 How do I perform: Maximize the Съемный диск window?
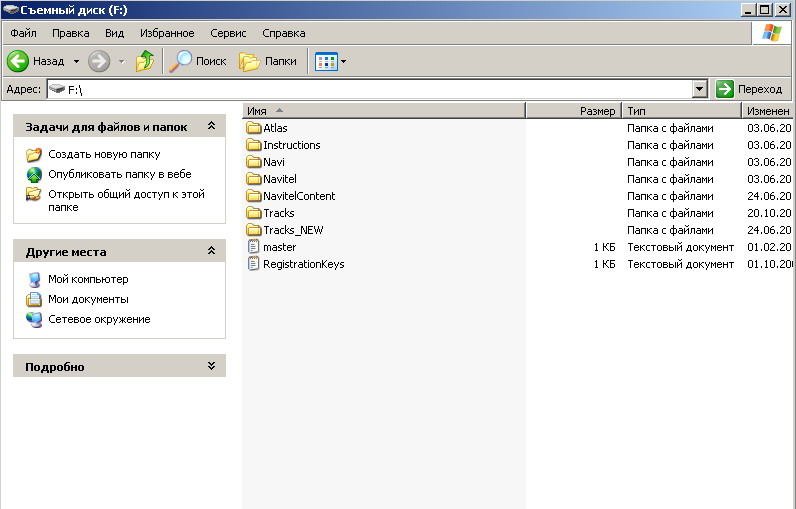pyautogui.click(x=765, y=10)
